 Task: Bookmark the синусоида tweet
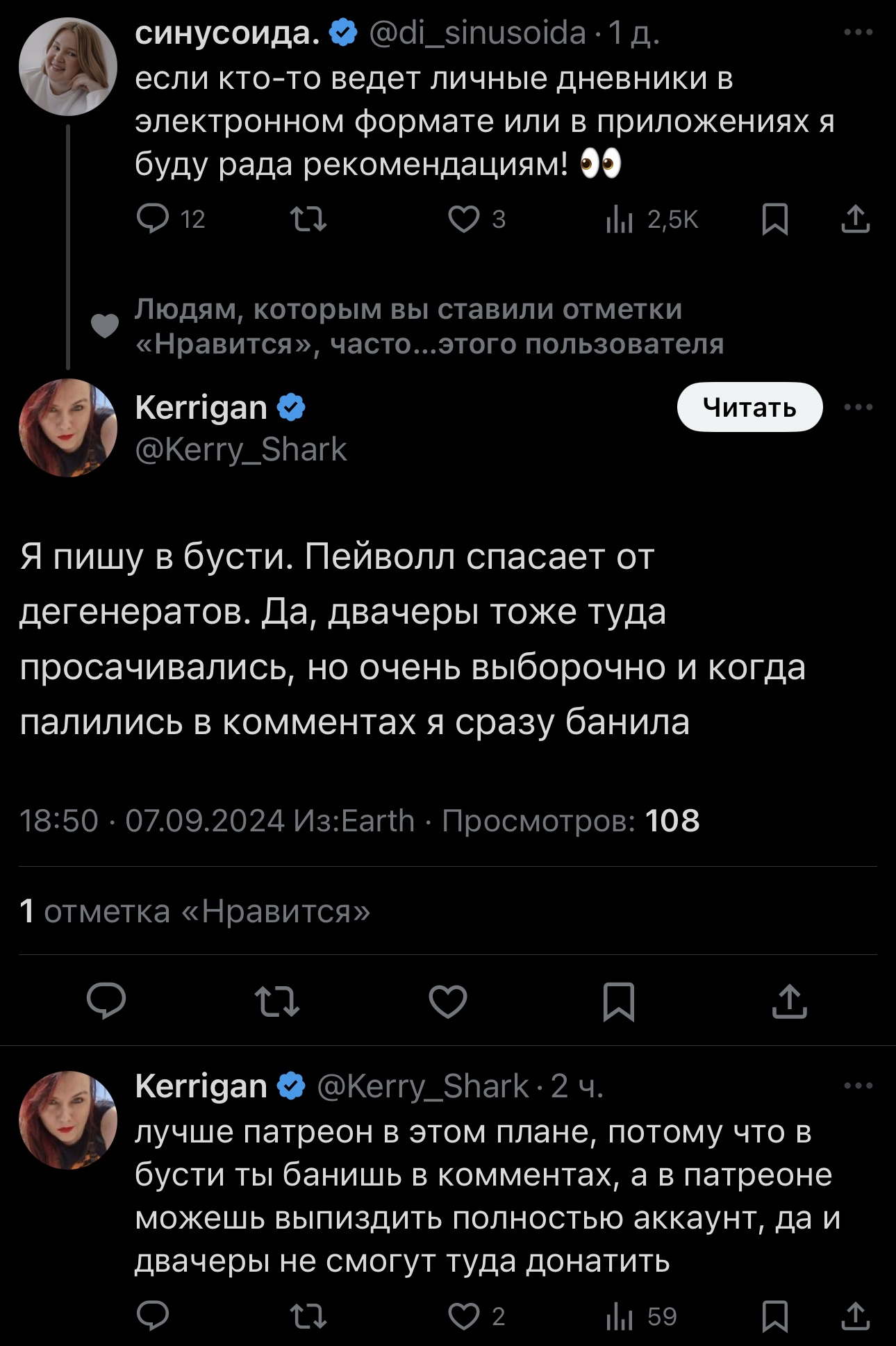click(774, 219)
